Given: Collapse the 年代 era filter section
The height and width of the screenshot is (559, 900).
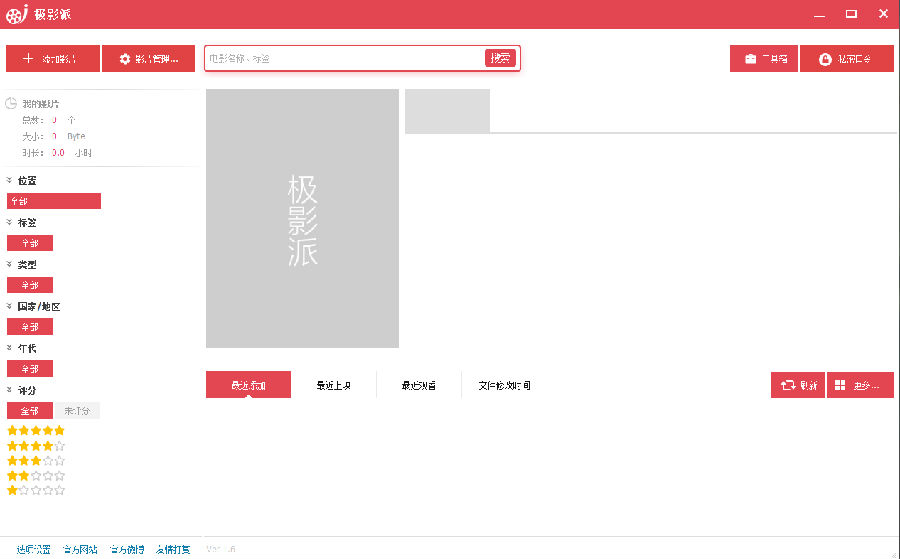Looking at the screenshot, I should (x=9, y=348).
